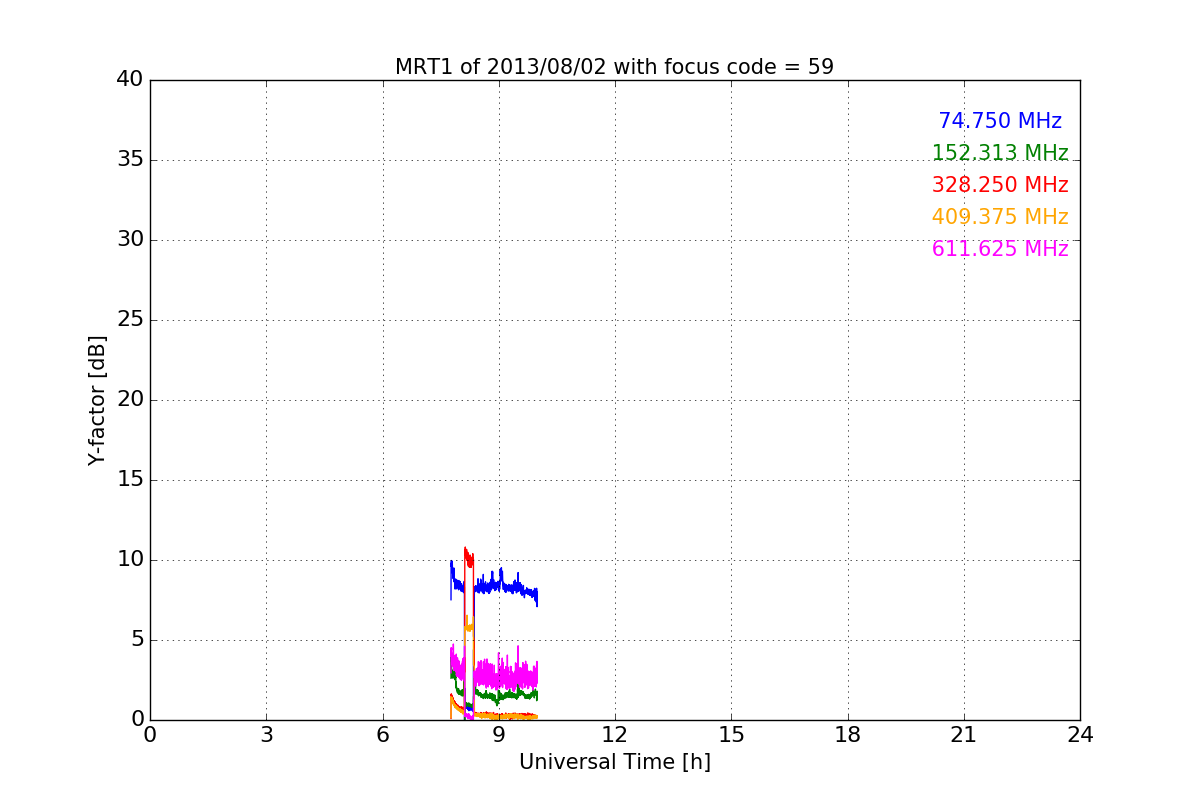Click the x-axis tick label 9

click(499, 735)
